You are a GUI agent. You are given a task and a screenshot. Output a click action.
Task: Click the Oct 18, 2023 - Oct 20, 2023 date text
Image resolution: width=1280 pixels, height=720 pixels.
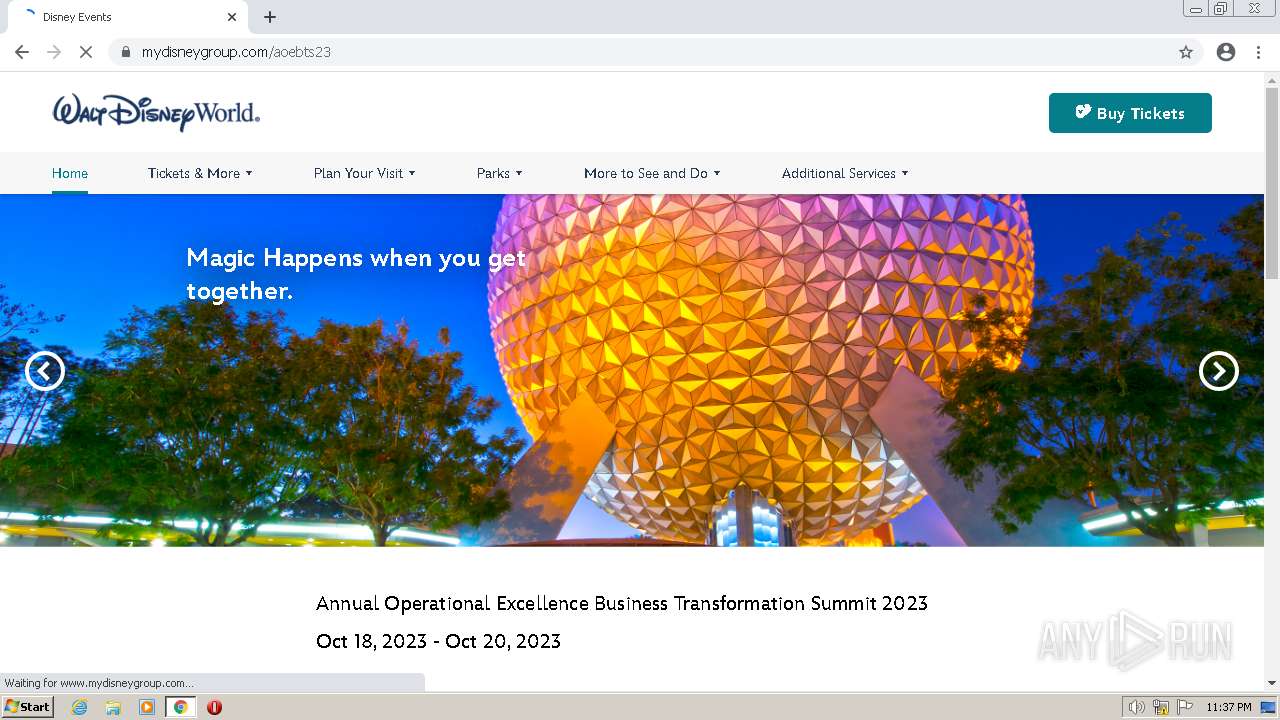point(438,641)
